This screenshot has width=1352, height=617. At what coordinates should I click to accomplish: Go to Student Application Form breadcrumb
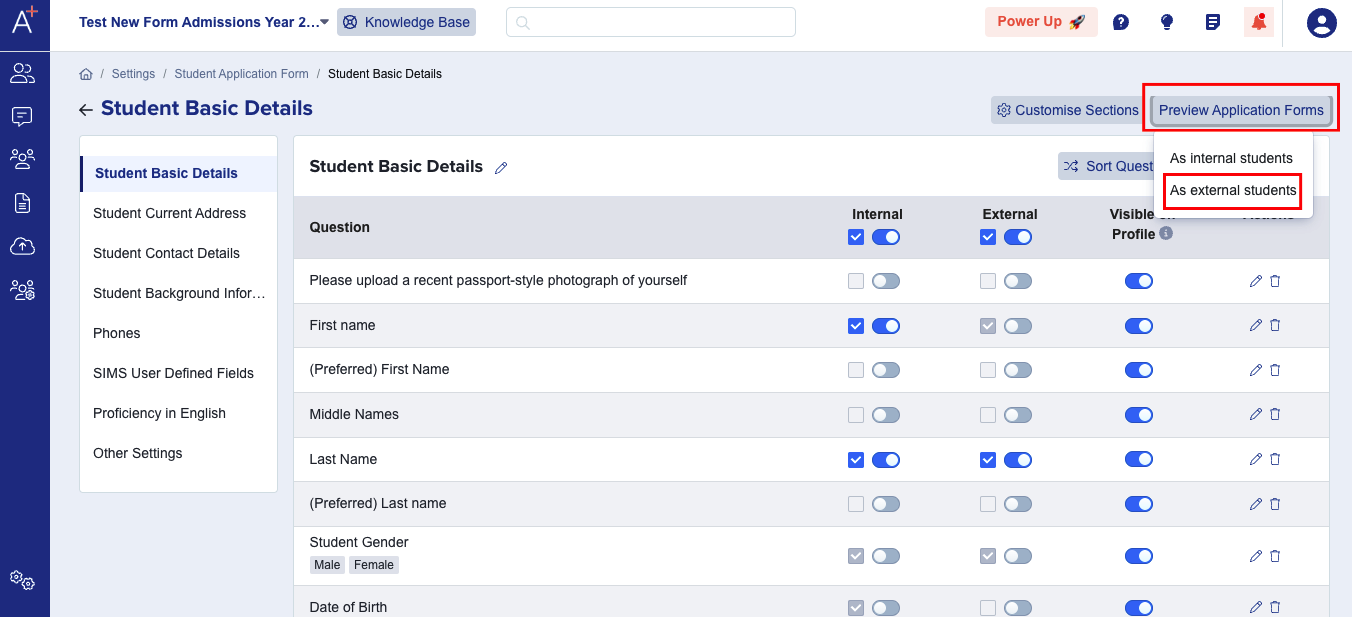241,74
